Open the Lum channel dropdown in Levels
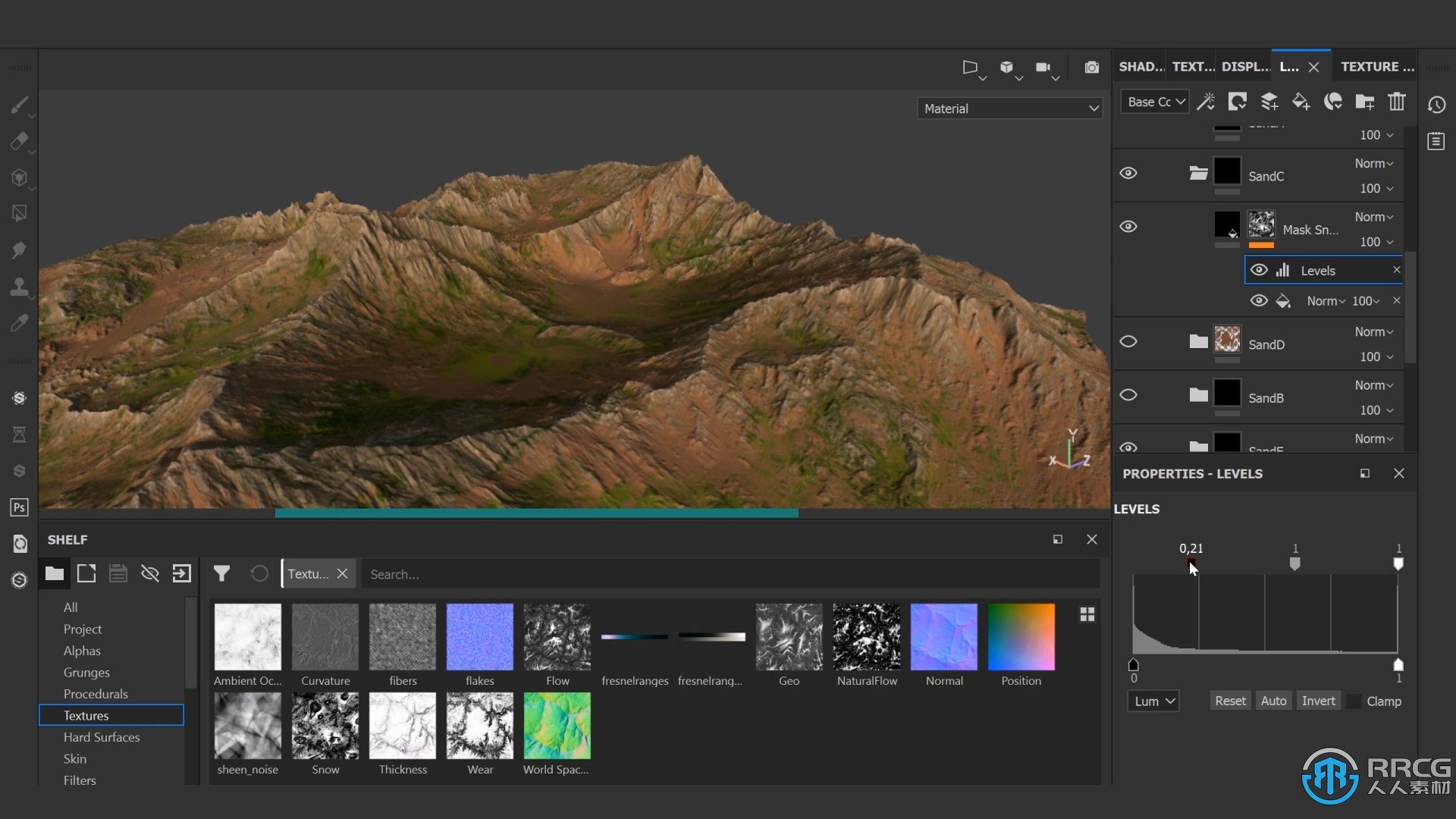 click(x=1152, y=700)
